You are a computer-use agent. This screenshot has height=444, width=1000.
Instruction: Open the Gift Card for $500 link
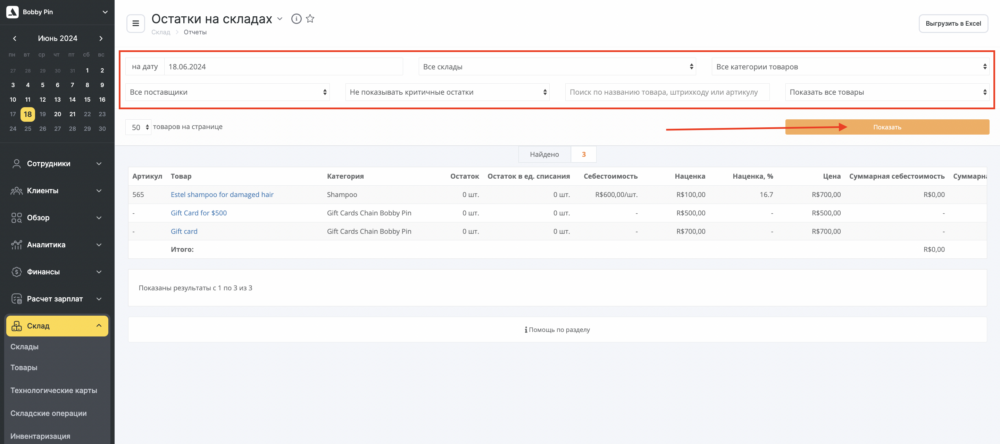199,213
